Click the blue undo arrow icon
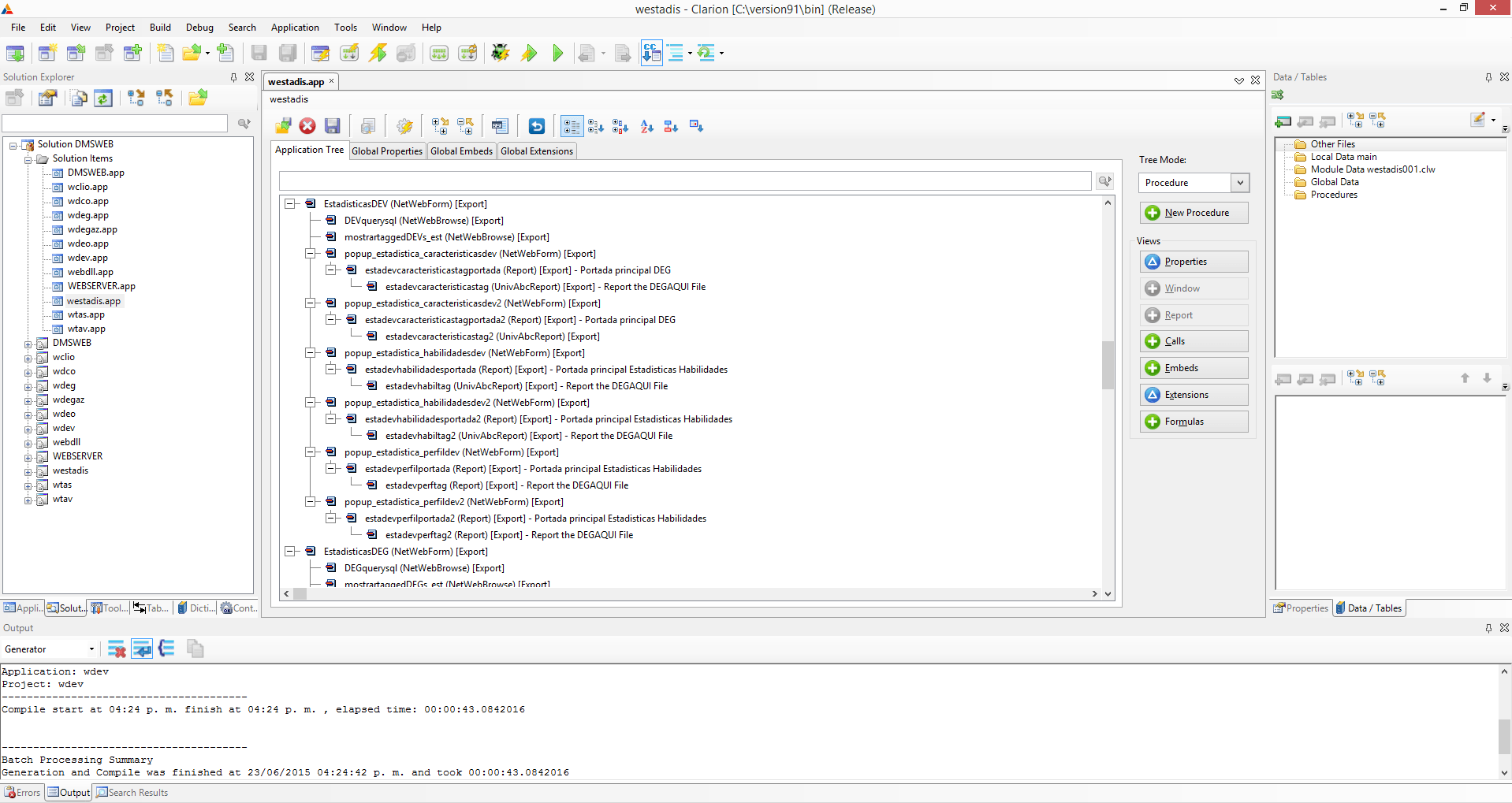Image resolution: width=1512 pixels, height=803 pixels. click(x=536, y=126)
